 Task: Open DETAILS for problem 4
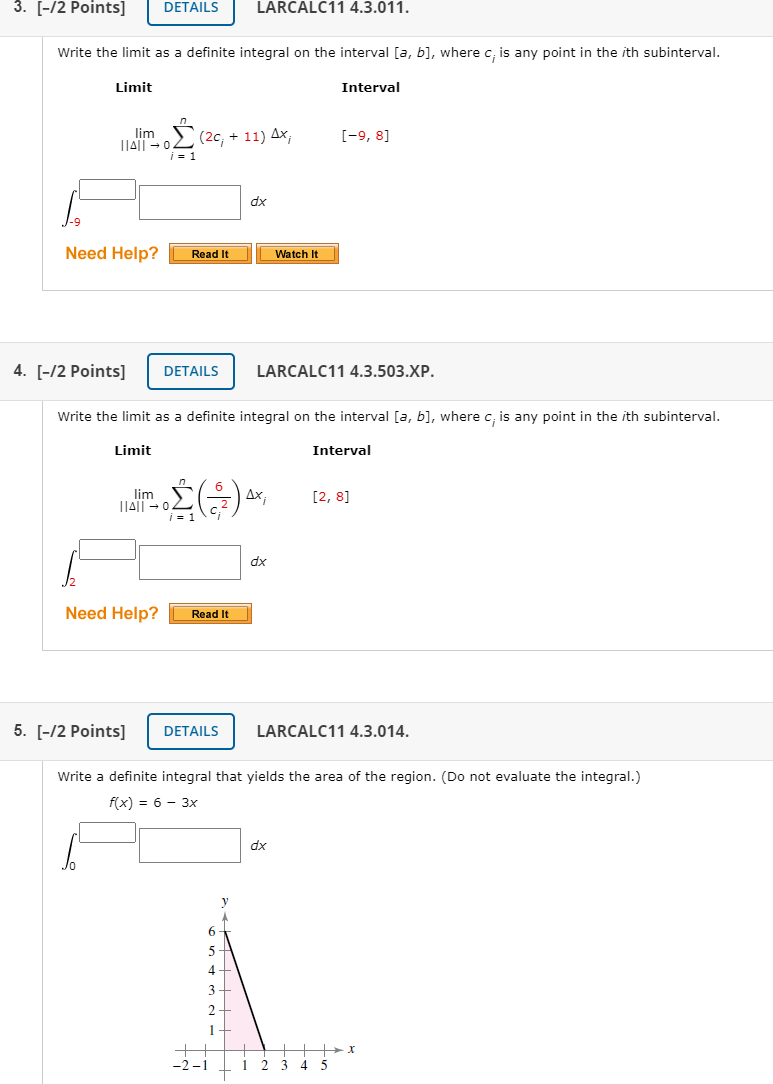[190, 371]
